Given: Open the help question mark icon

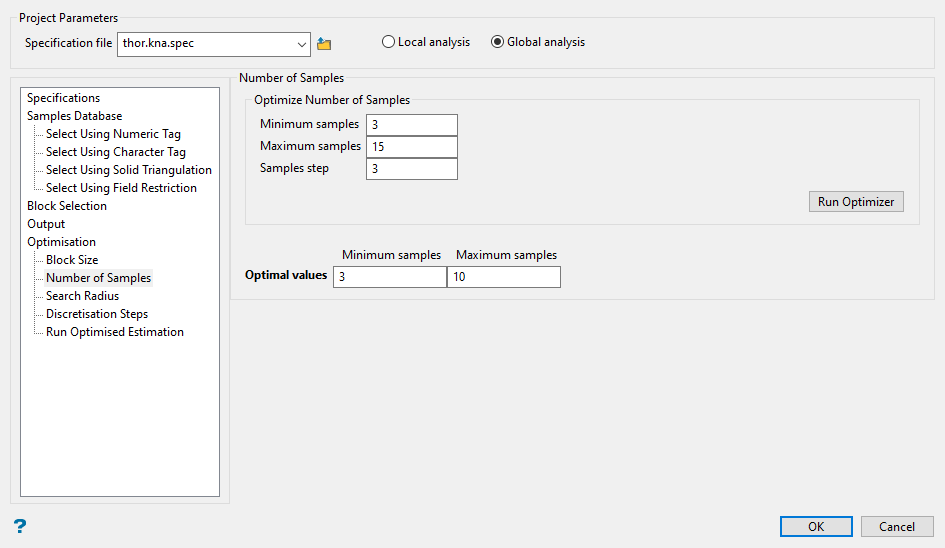Looking at the screenshot, I should [20, 526].
